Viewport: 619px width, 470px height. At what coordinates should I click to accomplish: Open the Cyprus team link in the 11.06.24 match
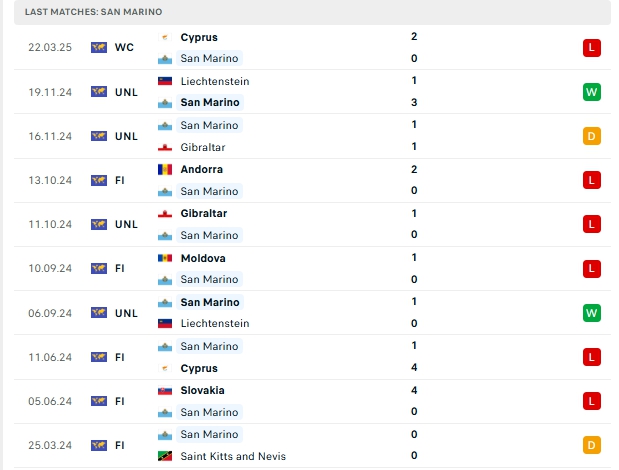pos(199,368)
